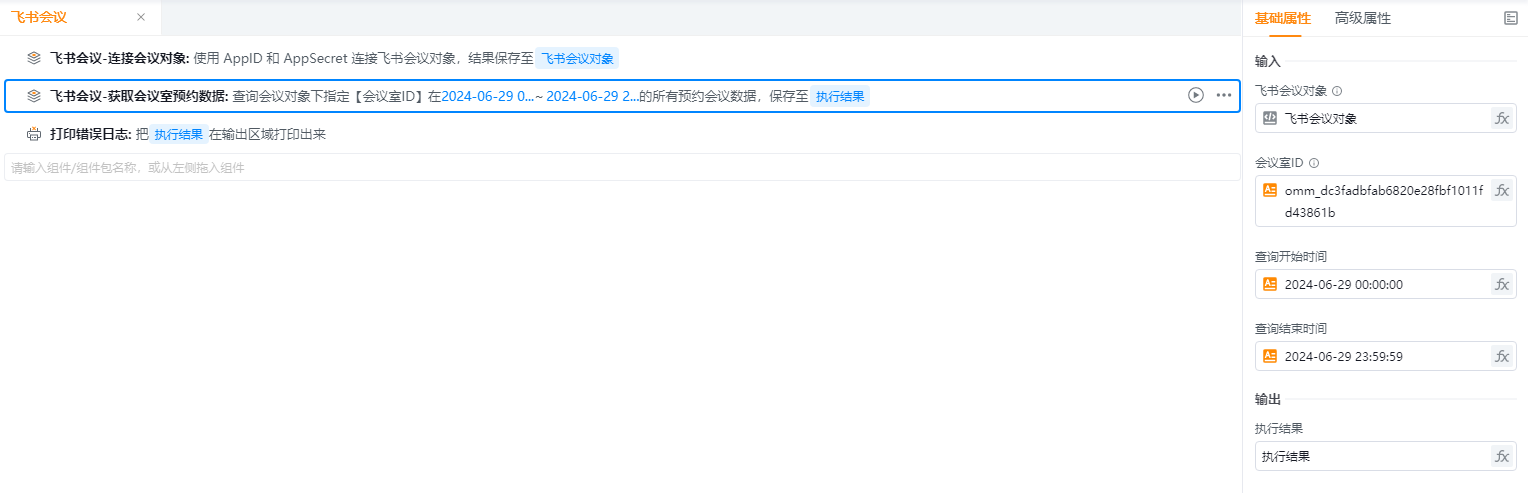Toggle text type icon in 查询开始时间 field

coord(1270,284)
